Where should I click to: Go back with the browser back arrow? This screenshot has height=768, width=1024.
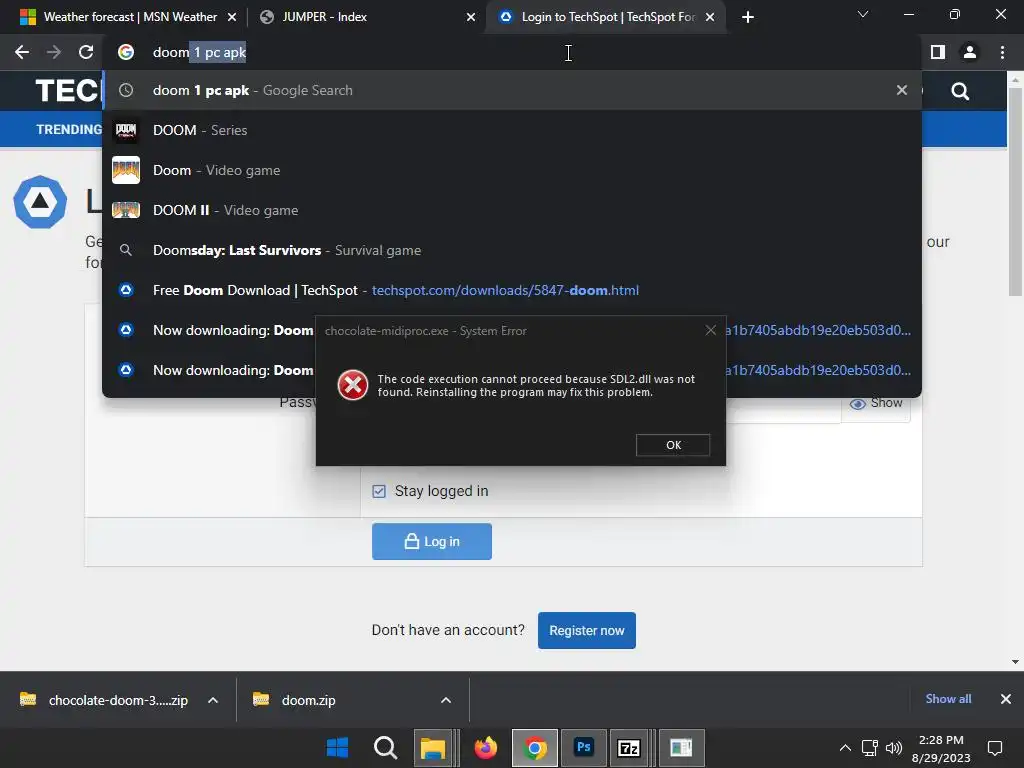click(x=22, y=52)
